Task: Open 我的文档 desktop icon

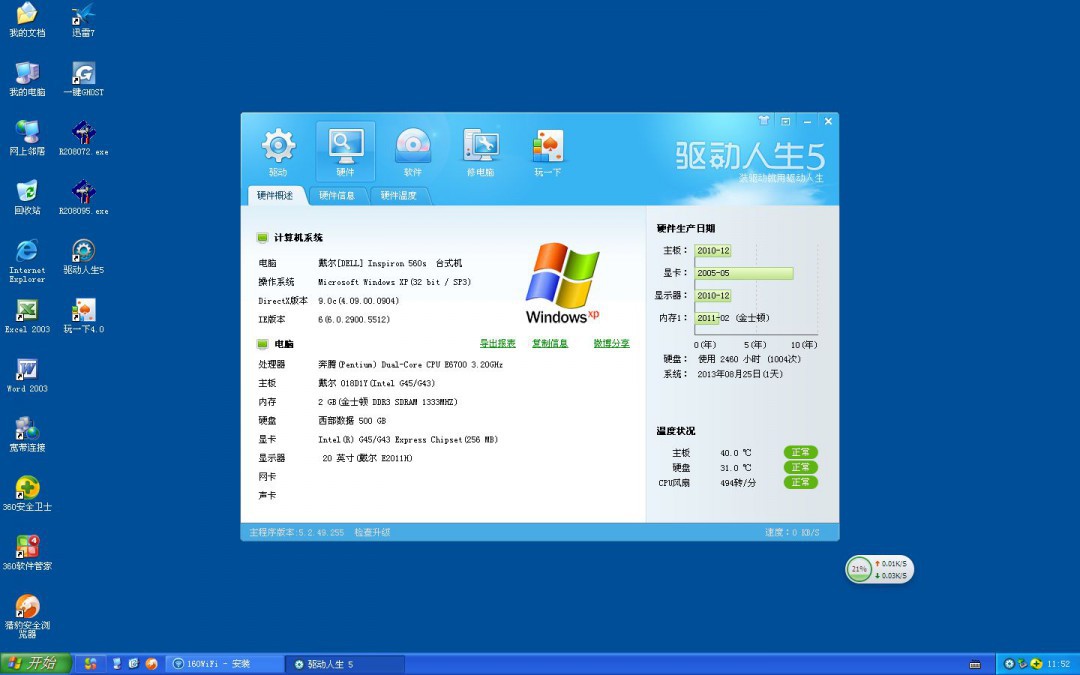Action: [27, 20]
